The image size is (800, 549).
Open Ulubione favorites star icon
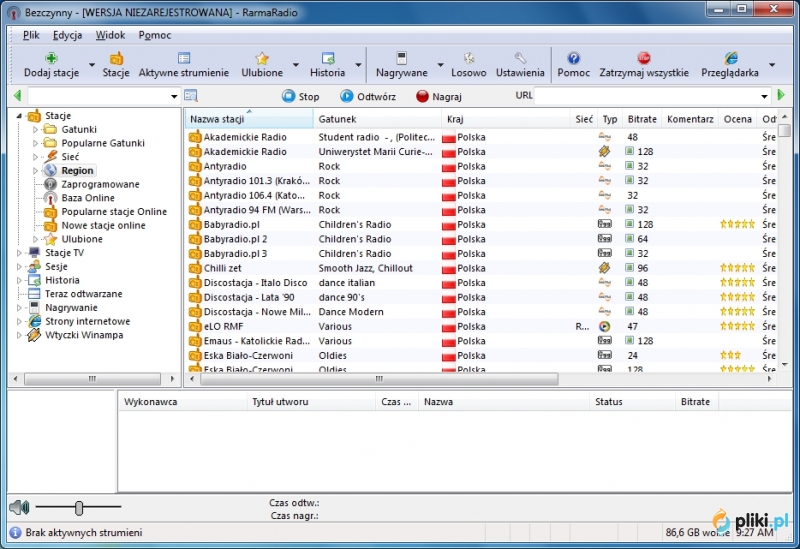coord(262,58)
